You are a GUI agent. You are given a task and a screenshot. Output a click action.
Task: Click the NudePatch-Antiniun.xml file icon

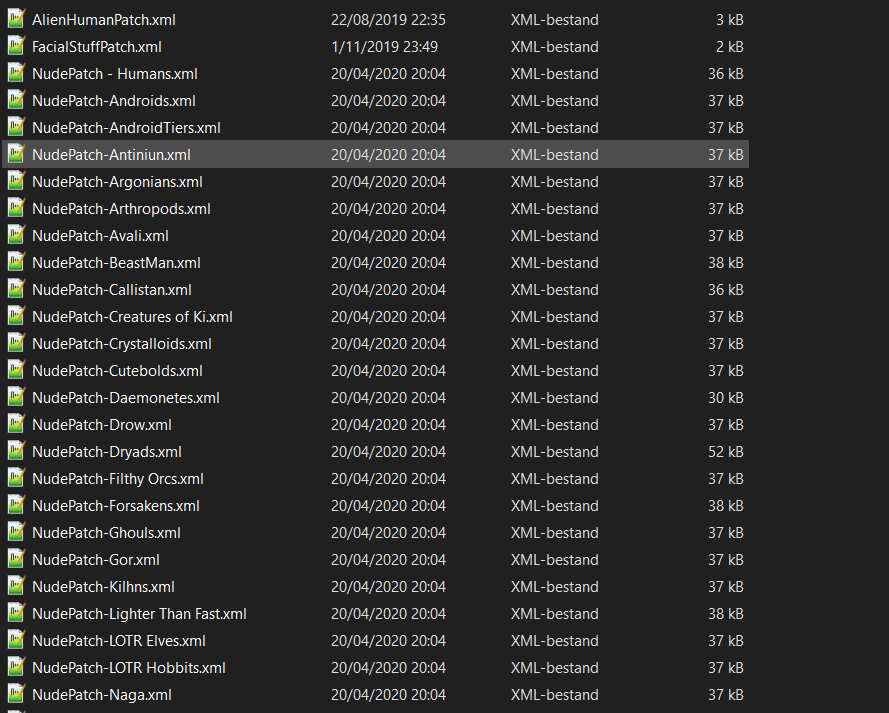(x=16, y=155)
